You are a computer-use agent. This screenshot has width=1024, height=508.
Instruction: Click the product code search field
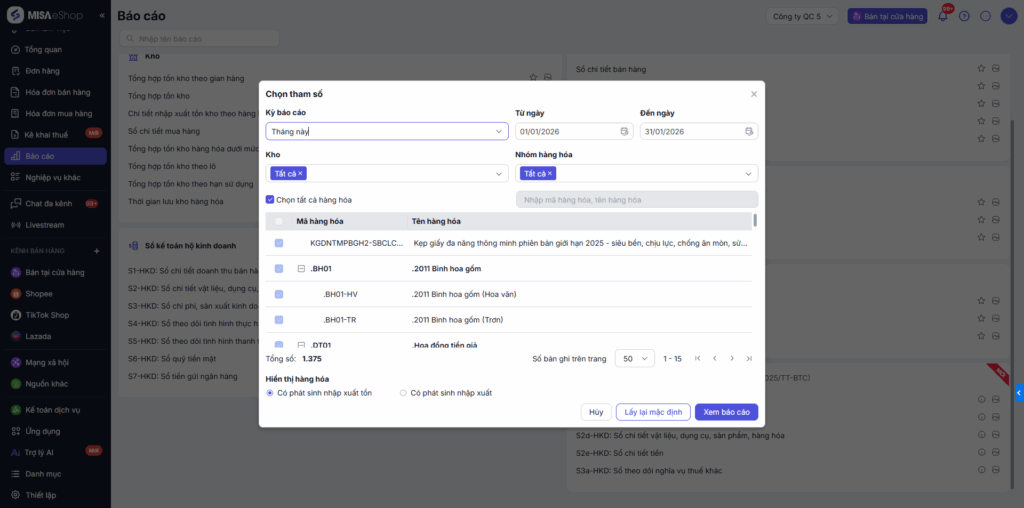click(636, 200)
